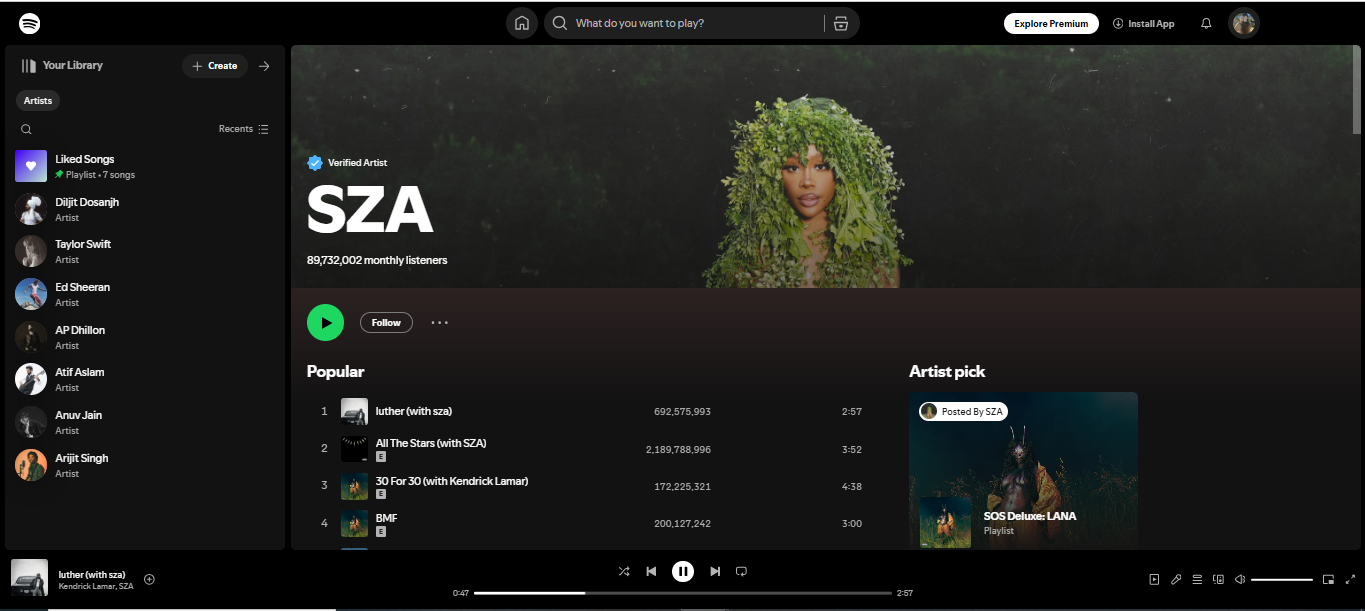
Task: Open the Miniplayer
Action: 1328,579
